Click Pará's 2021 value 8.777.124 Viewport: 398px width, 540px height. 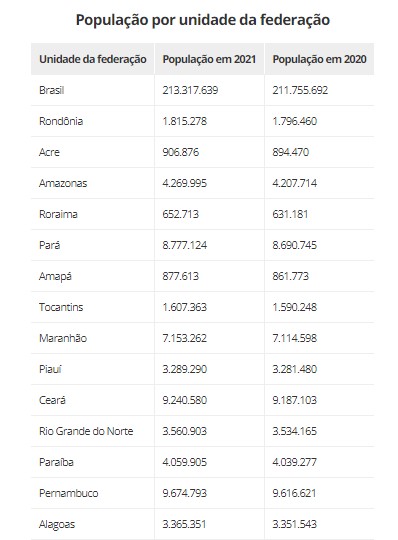185,245
